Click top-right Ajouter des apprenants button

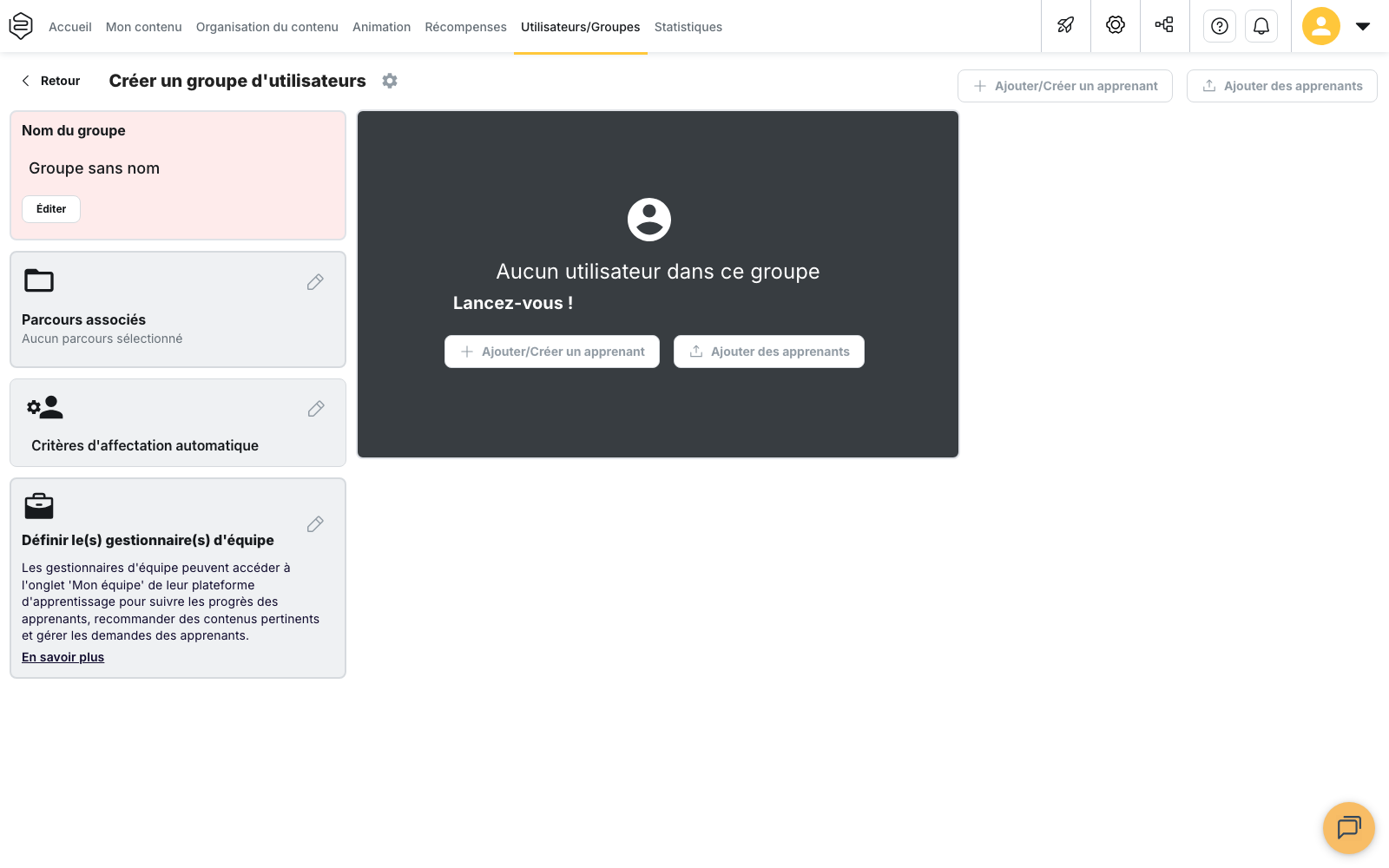pyautogui.click(x=1282, y=86)
